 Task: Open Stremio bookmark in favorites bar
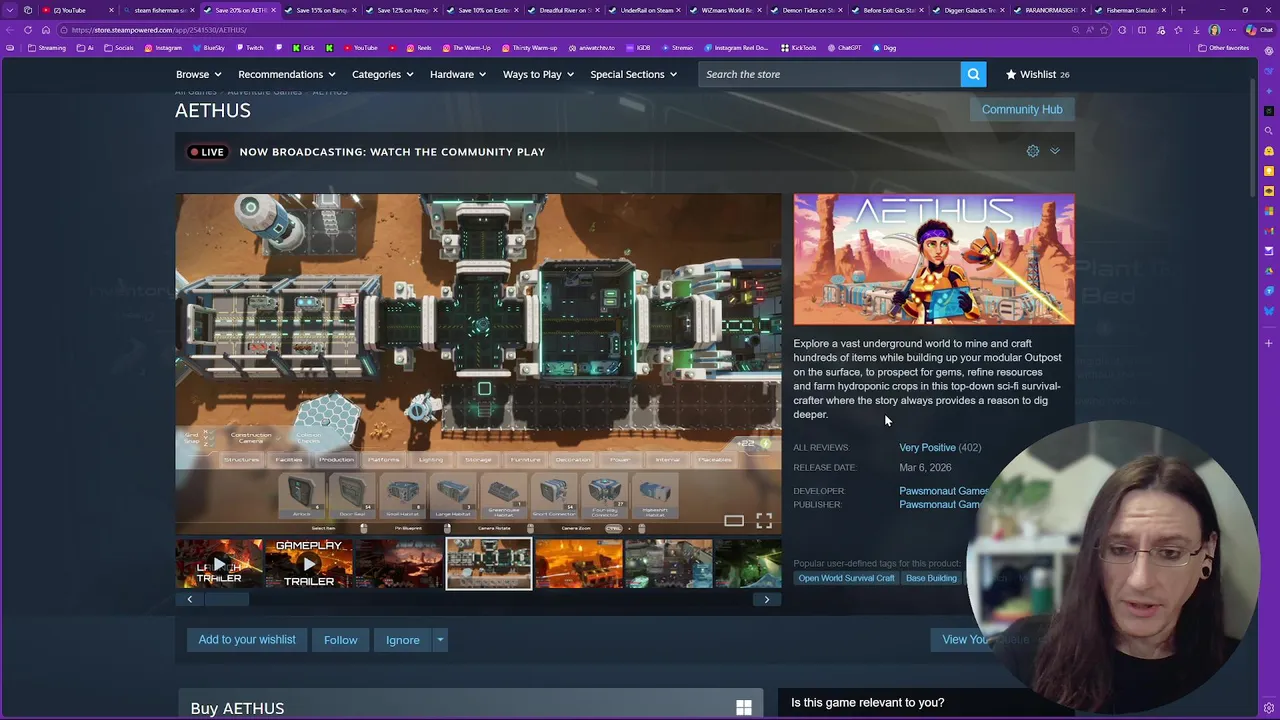coord(677,48)
